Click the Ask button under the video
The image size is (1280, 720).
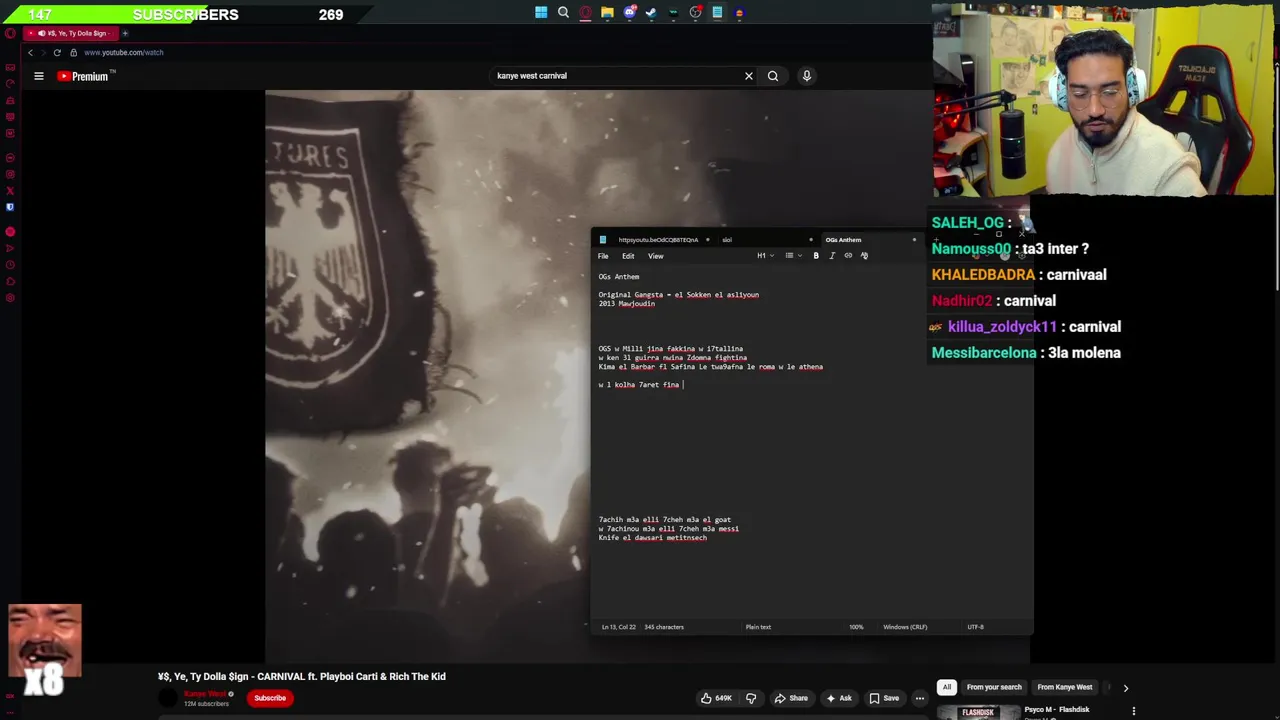[x=839, y=698]
